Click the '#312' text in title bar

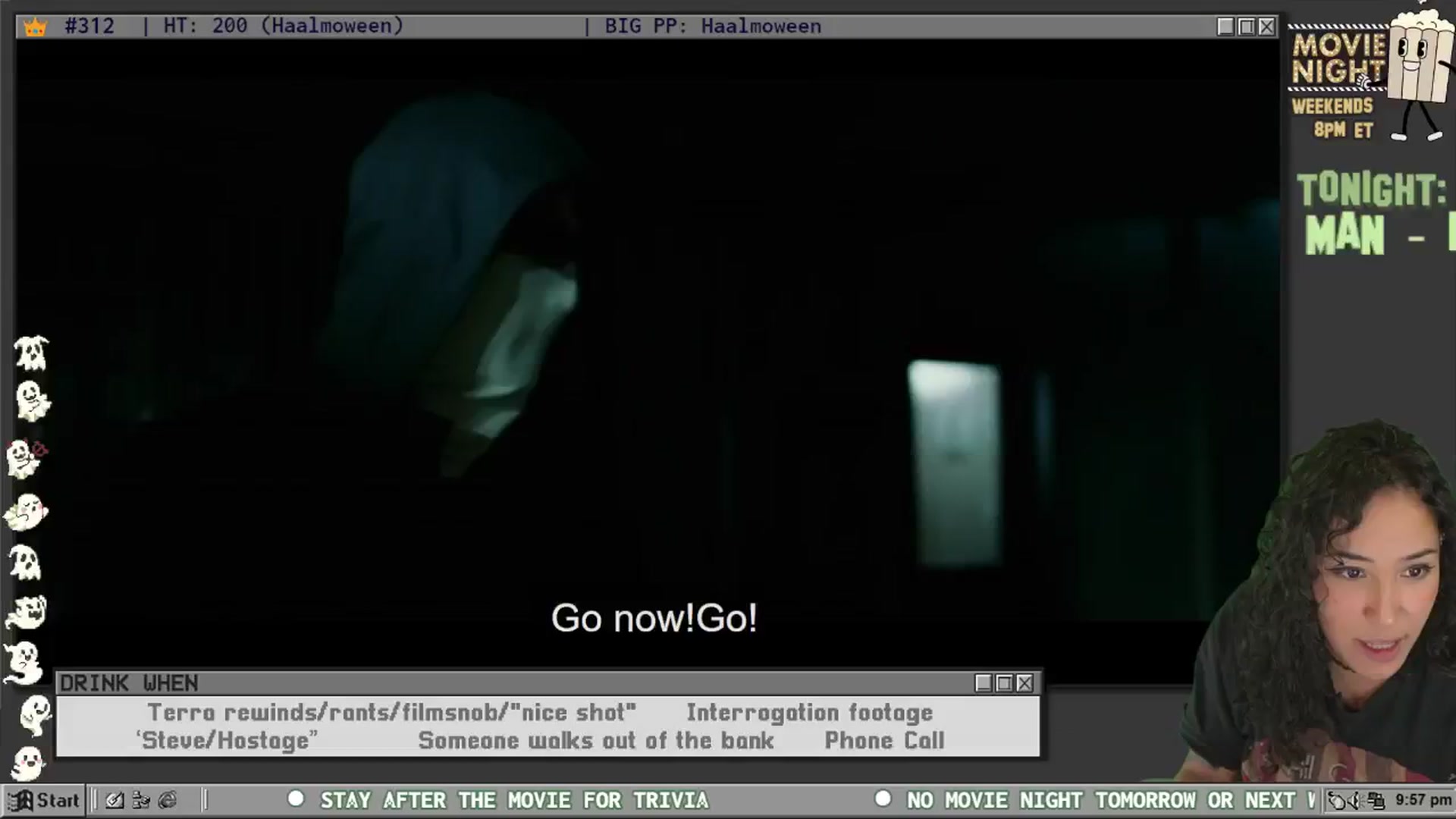point(89,27)
